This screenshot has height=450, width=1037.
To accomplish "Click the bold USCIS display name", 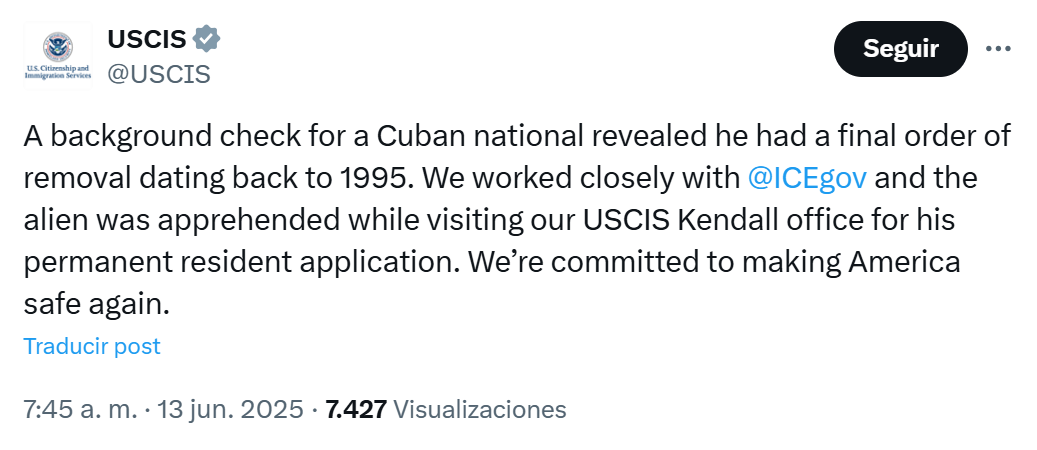I will 147,39.
